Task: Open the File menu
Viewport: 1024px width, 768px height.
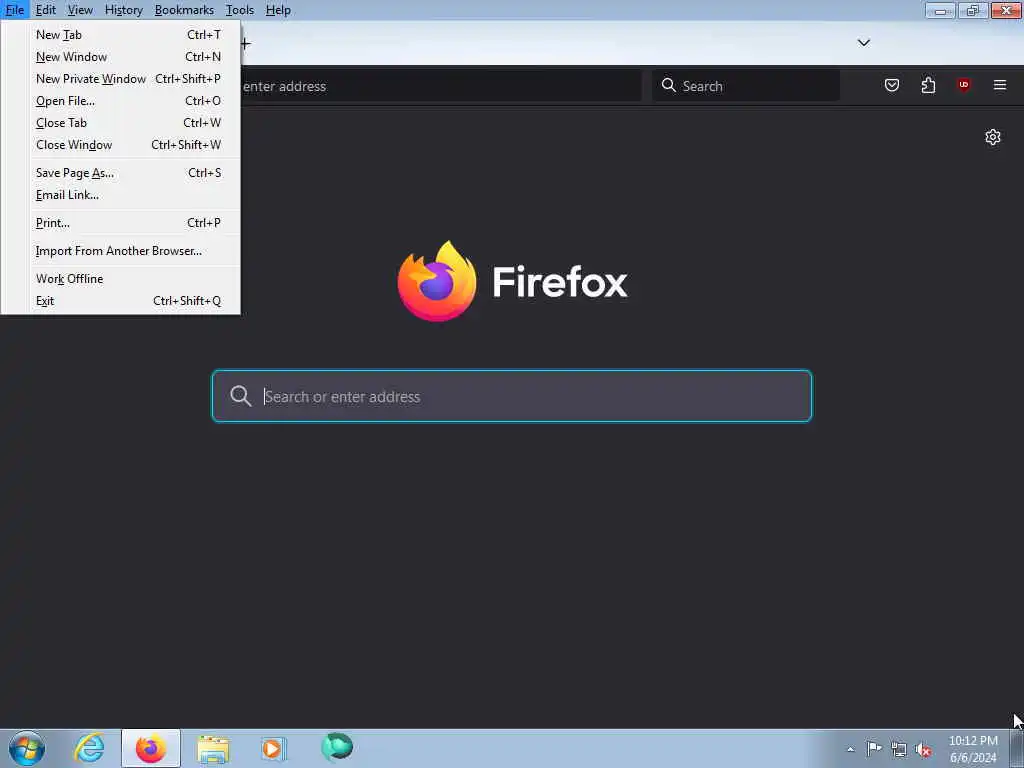Action: tap(14, 10)
